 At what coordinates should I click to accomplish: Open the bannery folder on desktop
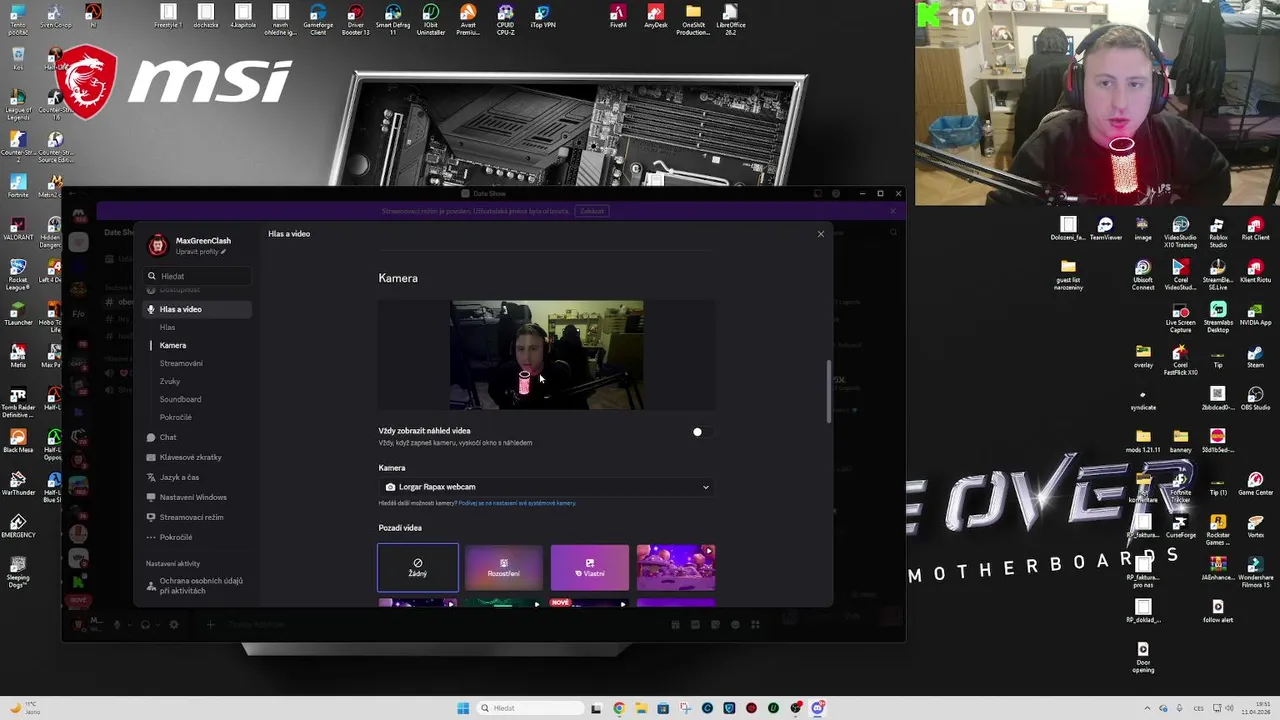(x=1180, y=441)
